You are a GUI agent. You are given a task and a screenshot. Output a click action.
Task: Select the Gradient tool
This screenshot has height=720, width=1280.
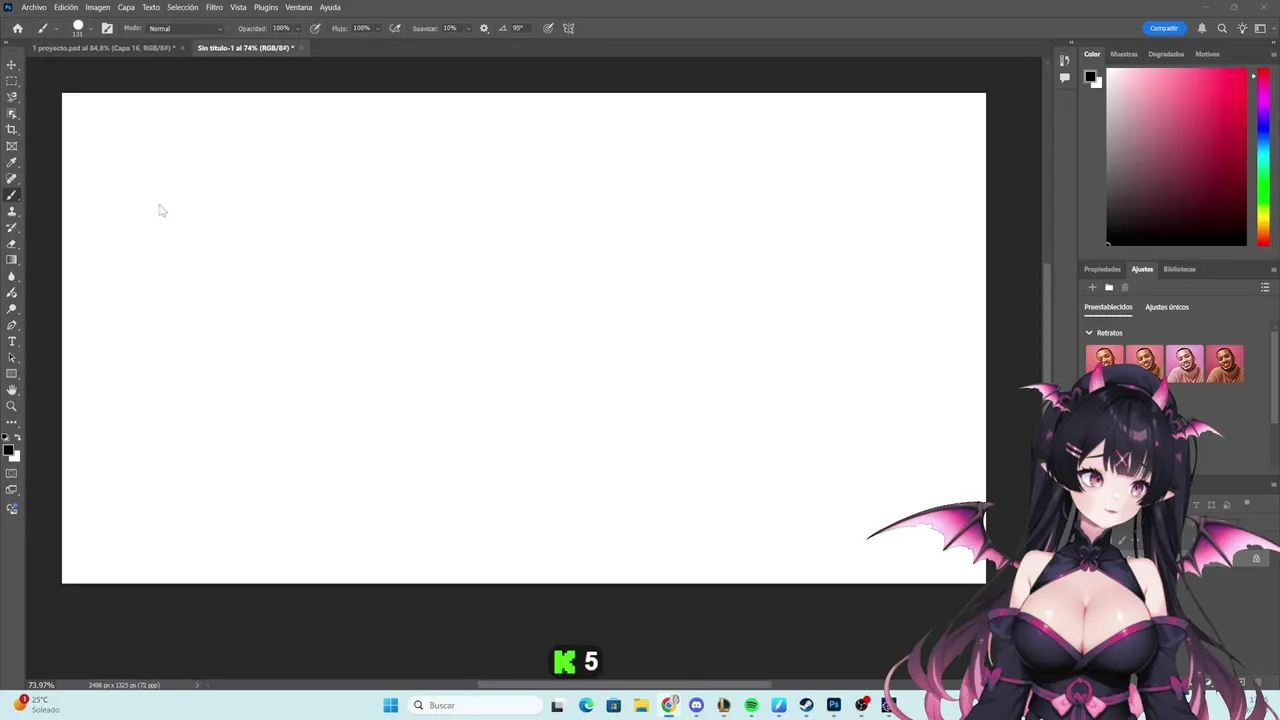coord(12,260)
